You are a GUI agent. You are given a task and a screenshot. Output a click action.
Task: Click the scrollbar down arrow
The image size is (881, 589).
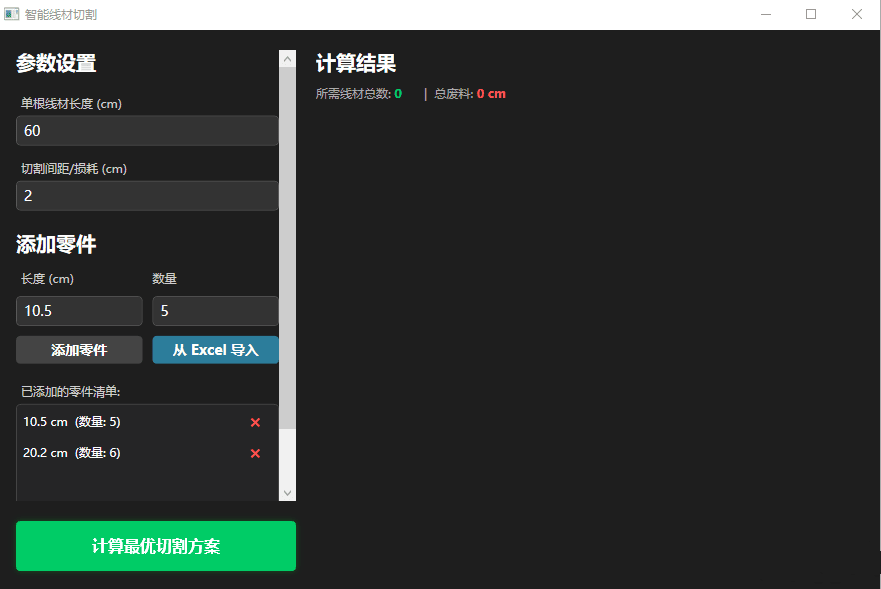click(x=288, y=492)
